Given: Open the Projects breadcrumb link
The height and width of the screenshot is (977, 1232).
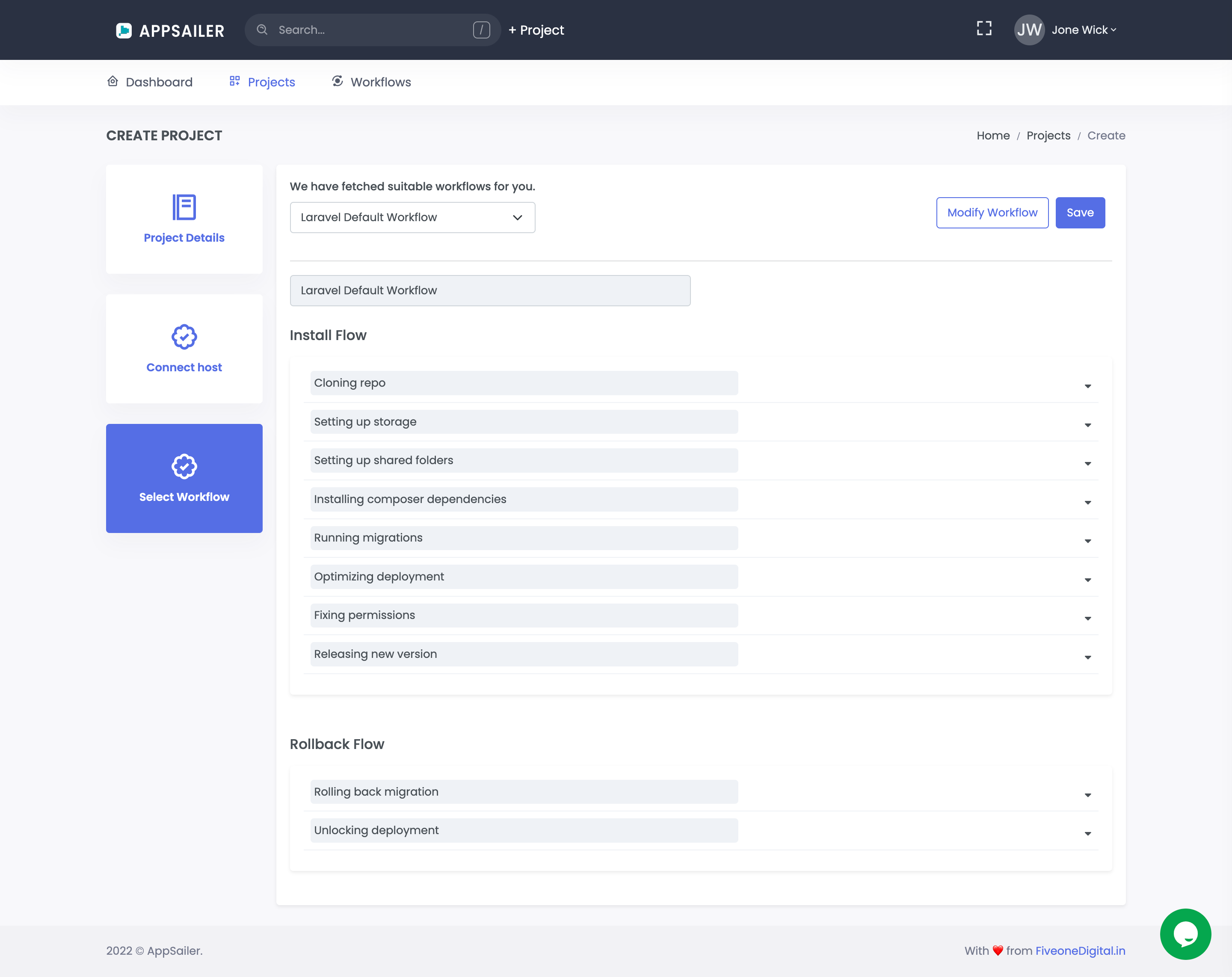Looking at the screenshot, I should [x=1048, y=136].
